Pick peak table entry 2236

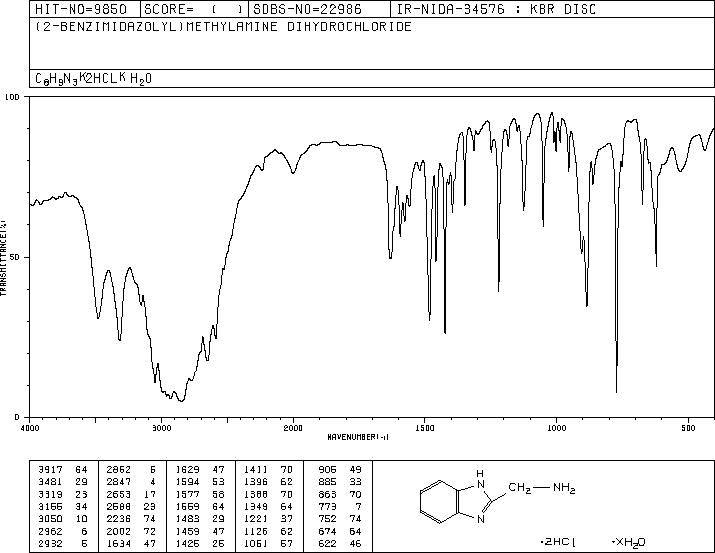click(131, 519)
